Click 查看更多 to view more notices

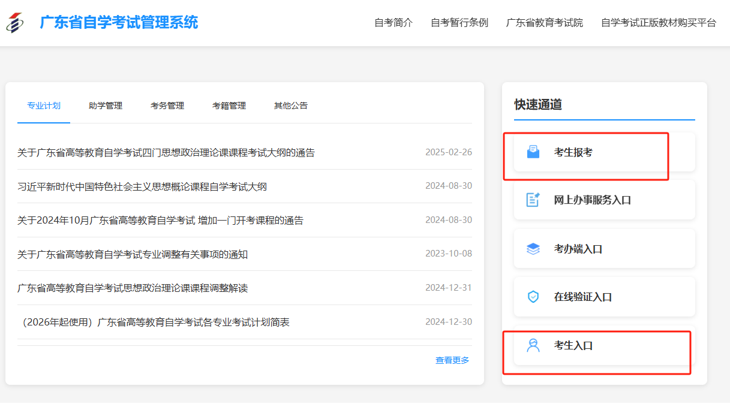(x=452, y=360)
